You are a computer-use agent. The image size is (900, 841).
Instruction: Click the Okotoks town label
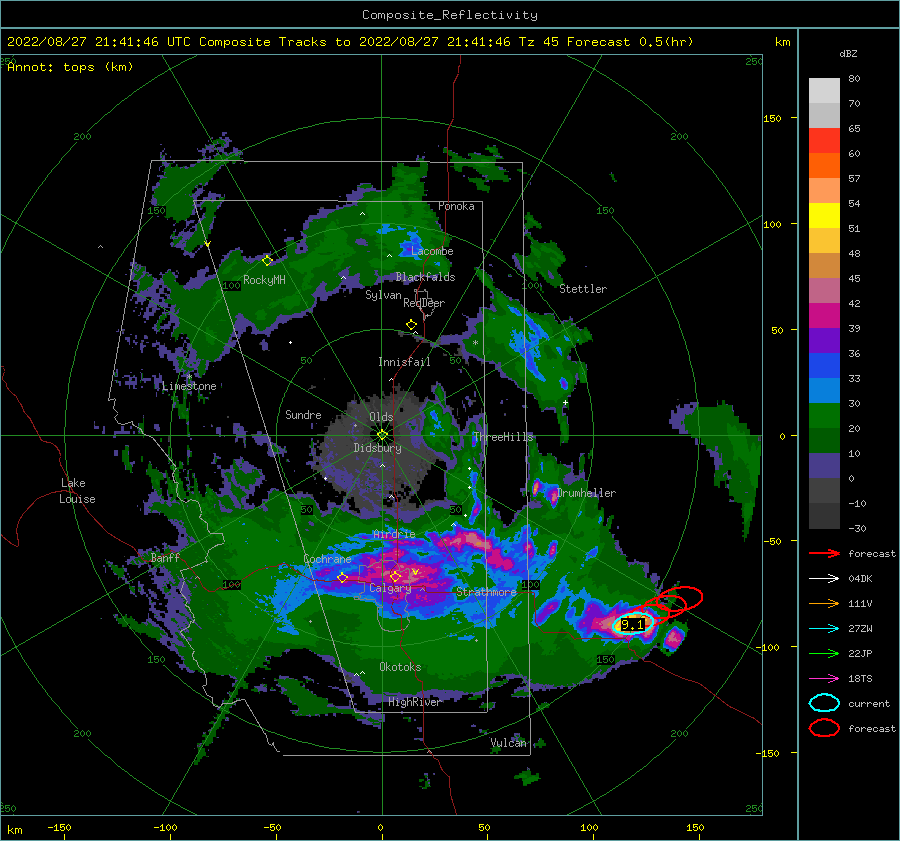(400, 667)
